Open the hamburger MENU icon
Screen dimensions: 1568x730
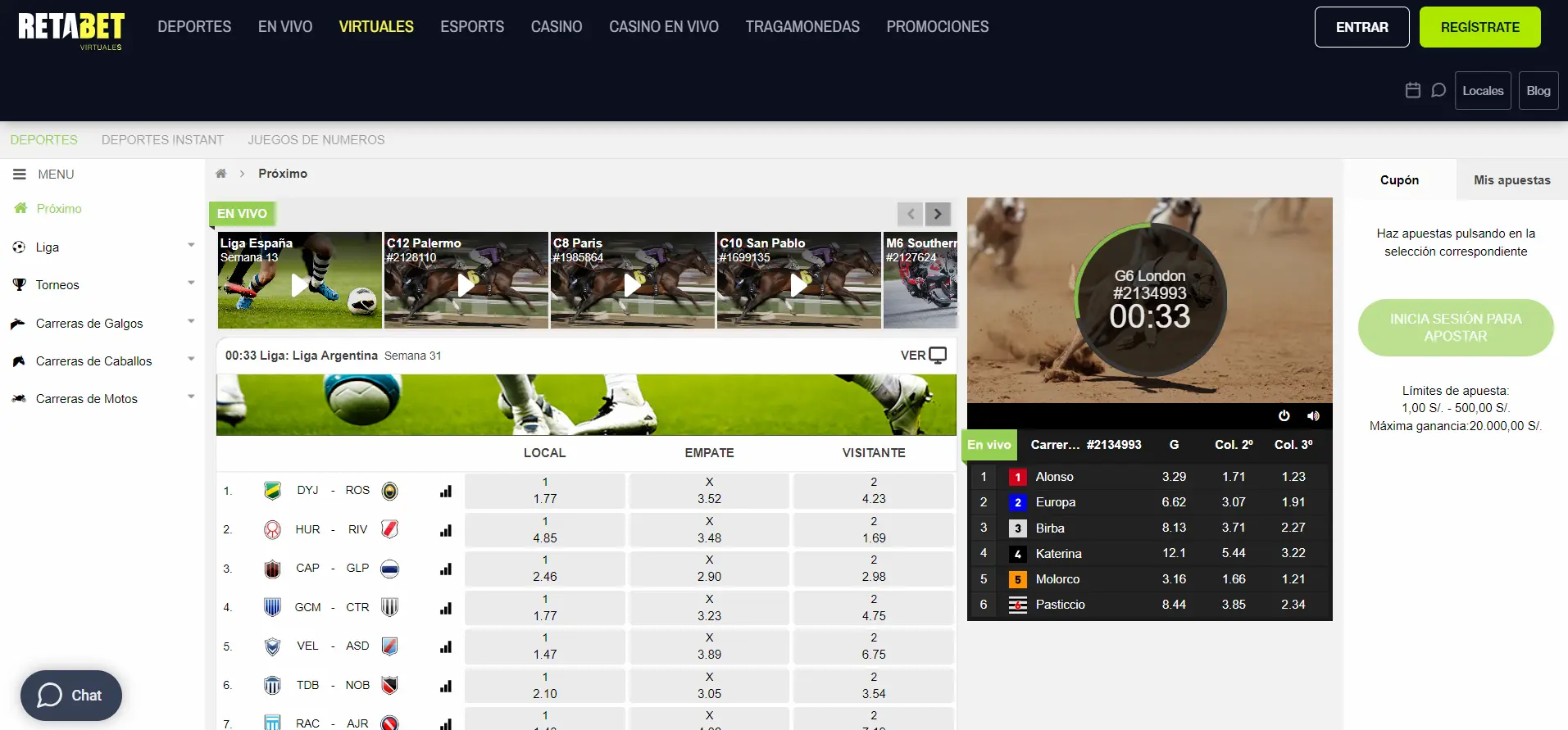(20, 175)
